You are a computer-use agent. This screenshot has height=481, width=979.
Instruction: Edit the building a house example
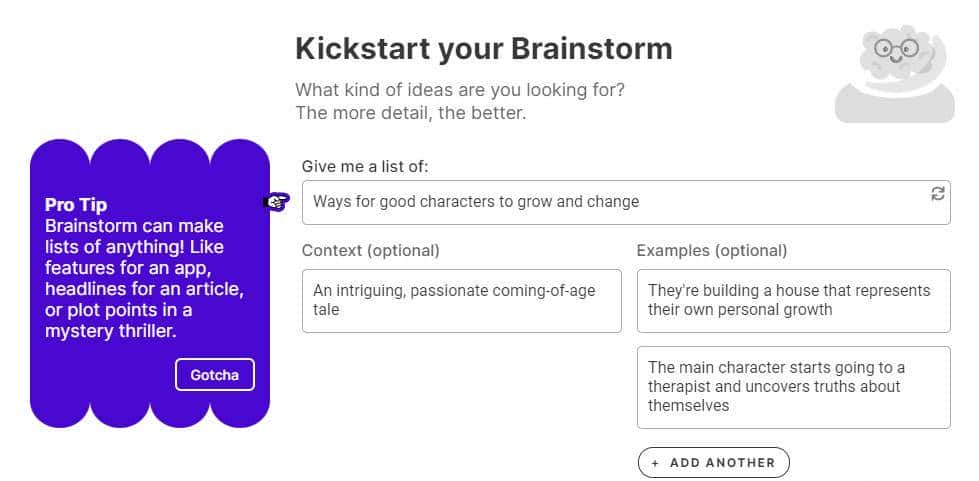(x=793, y=300)
